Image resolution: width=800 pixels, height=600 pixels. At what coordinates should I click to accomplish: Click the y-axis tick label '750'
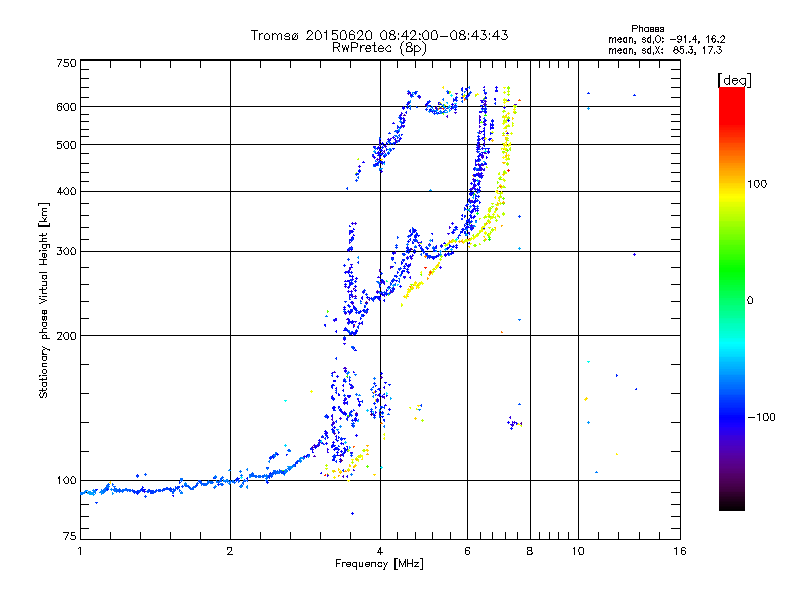coord(66,63)
